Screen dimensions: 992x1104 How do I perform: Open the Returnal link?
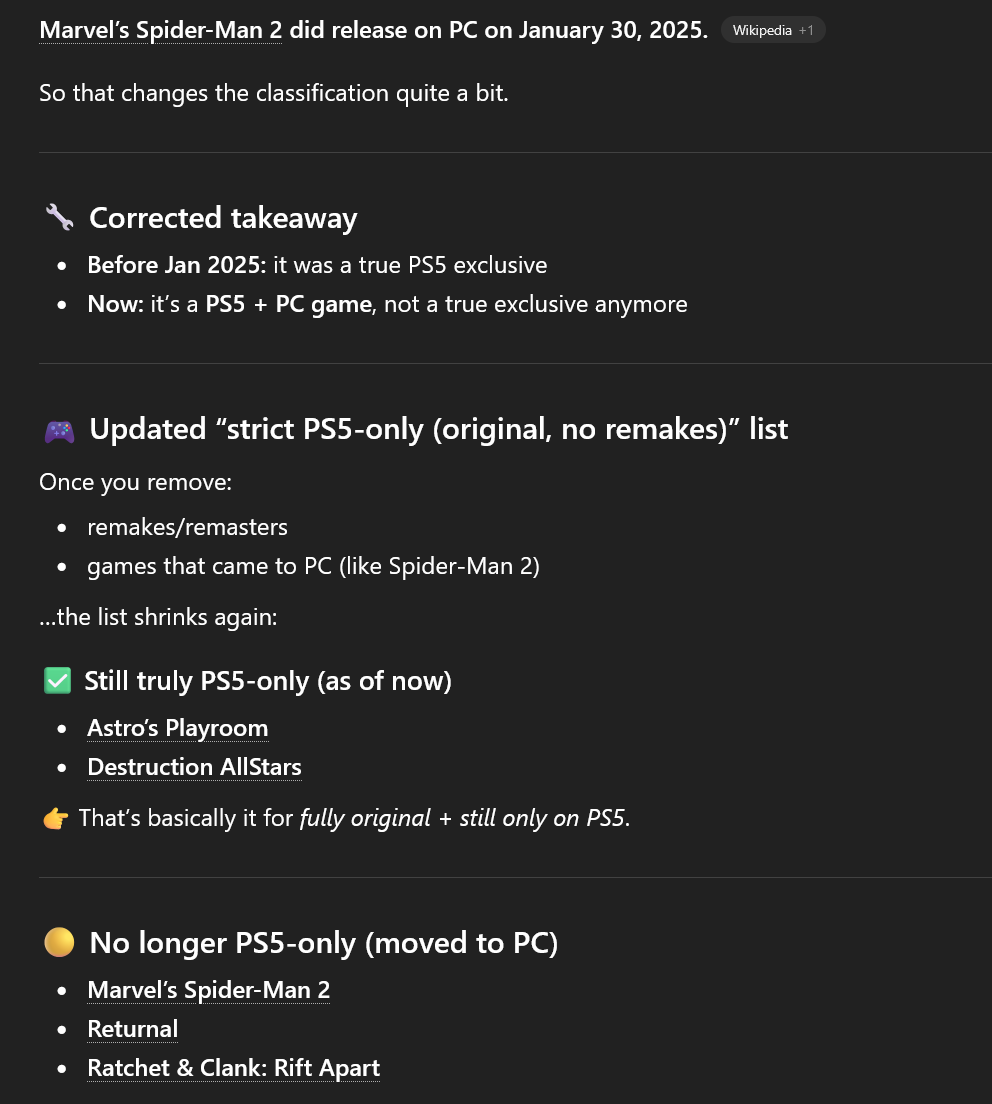pyautogui.click(x=132, y=1029)
